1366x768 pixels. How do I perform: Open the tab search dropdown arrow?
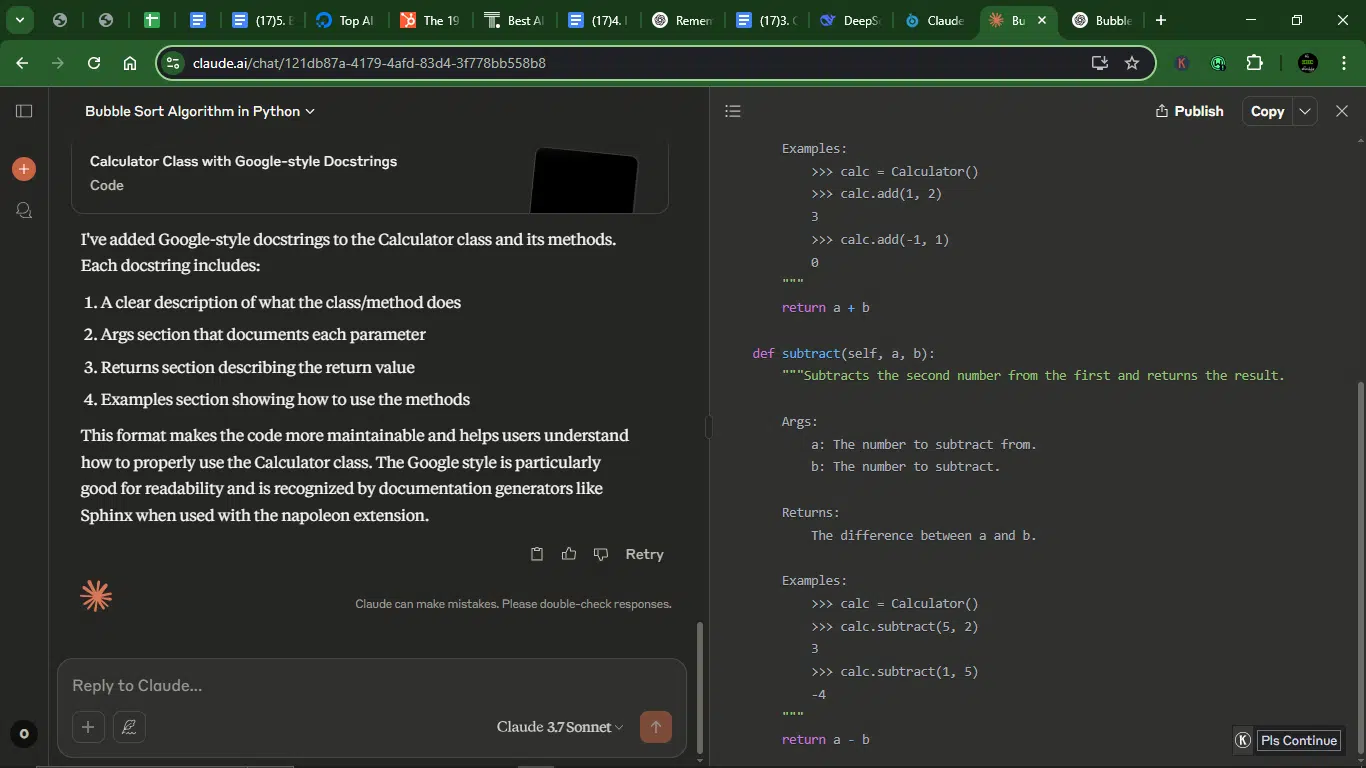click(19, 20)
